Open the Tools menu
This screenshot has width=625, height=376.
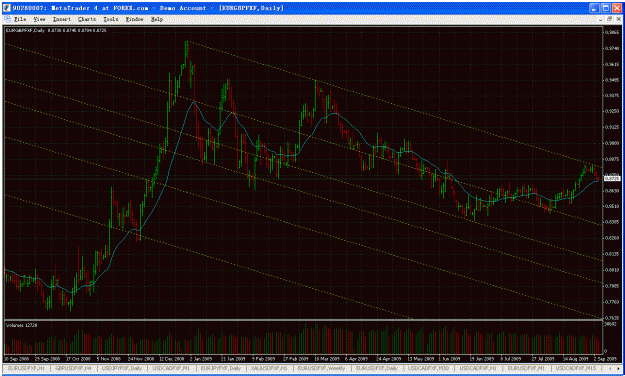pos(111,19)
